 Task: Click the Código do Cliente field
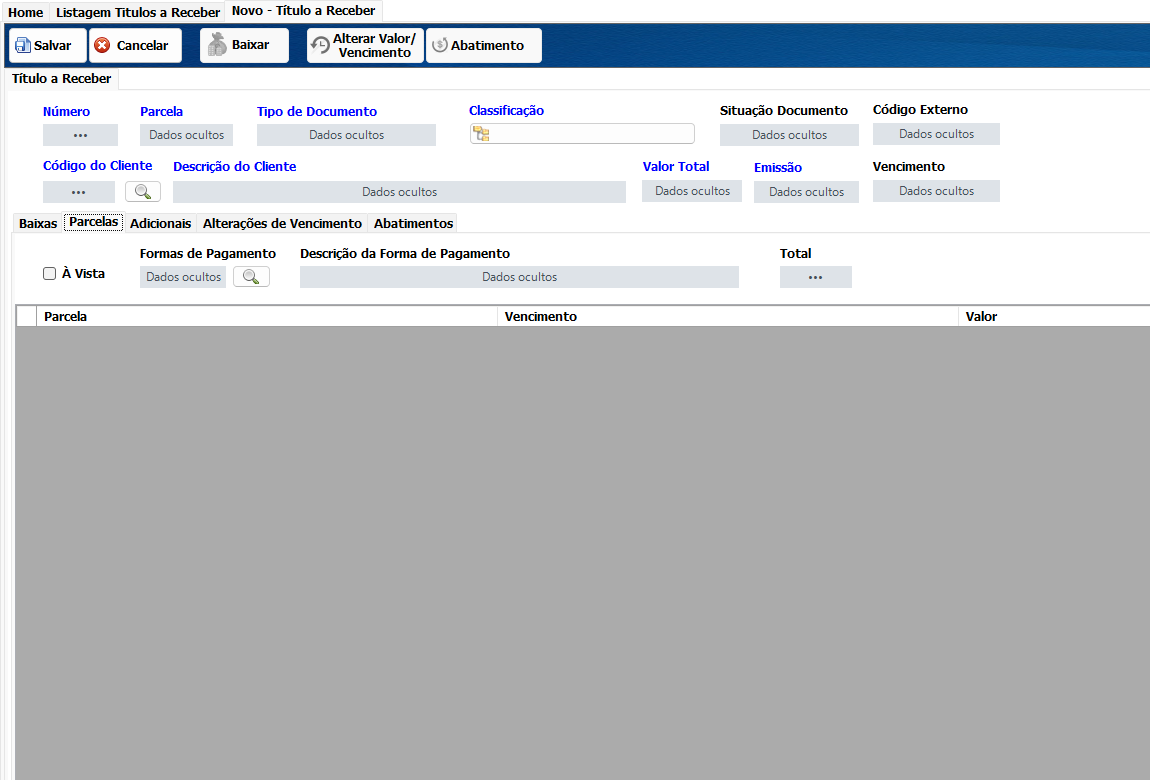pos(79,192)
